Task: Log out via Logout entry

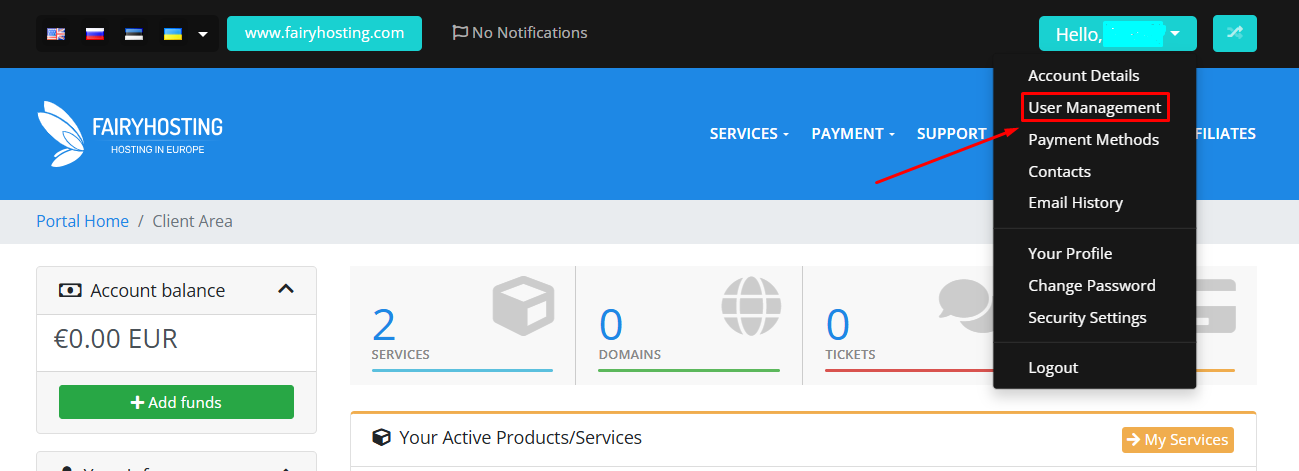Action: 1053,368
